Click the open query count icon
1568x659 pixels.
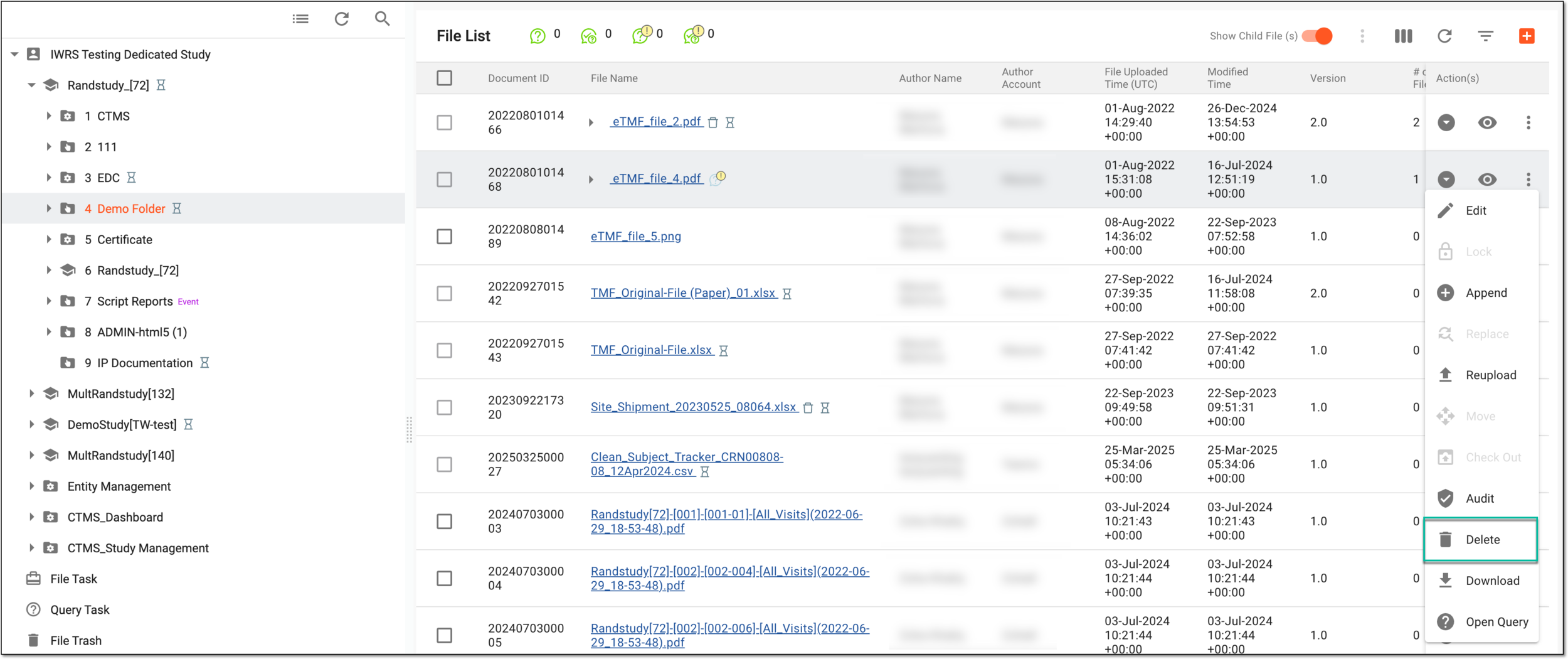pos(538,36)
